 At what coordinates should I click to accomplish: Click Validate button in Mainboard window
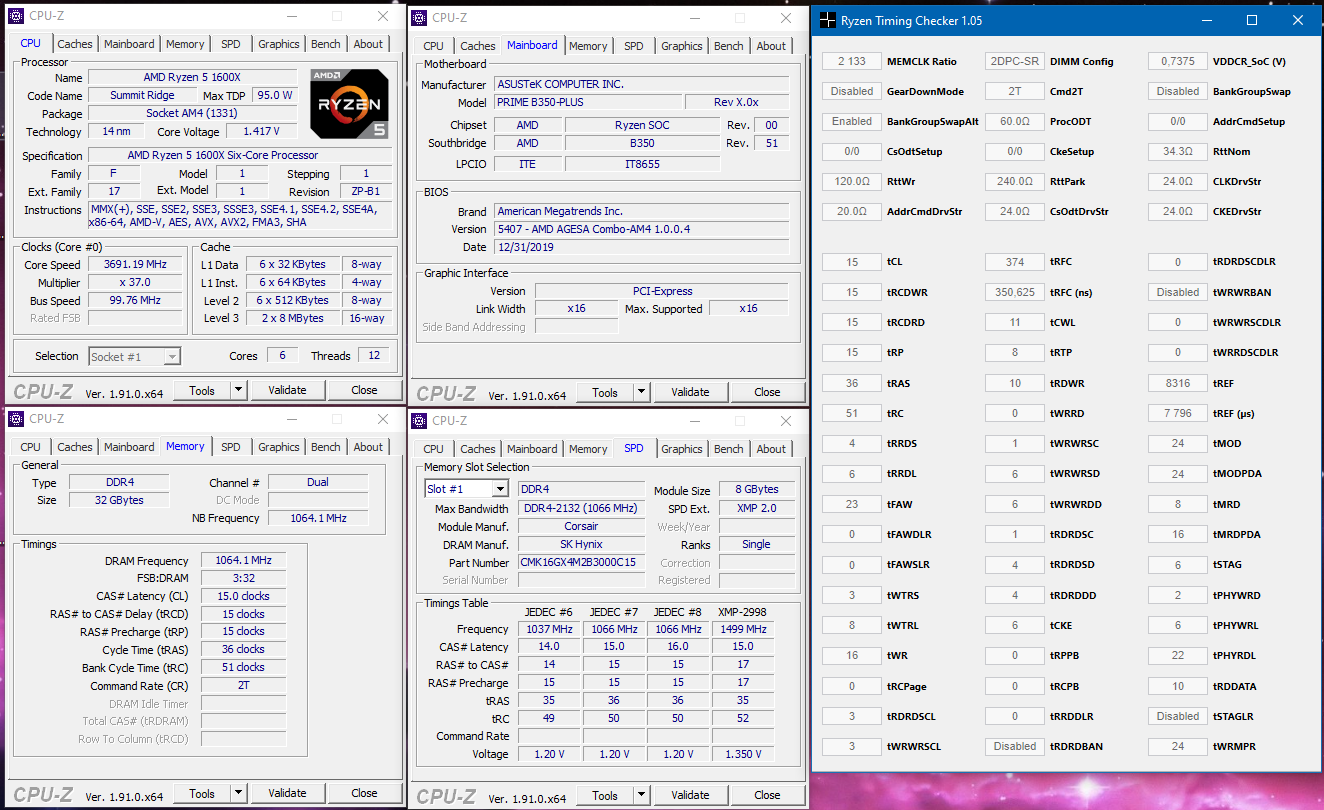(690, 392)
